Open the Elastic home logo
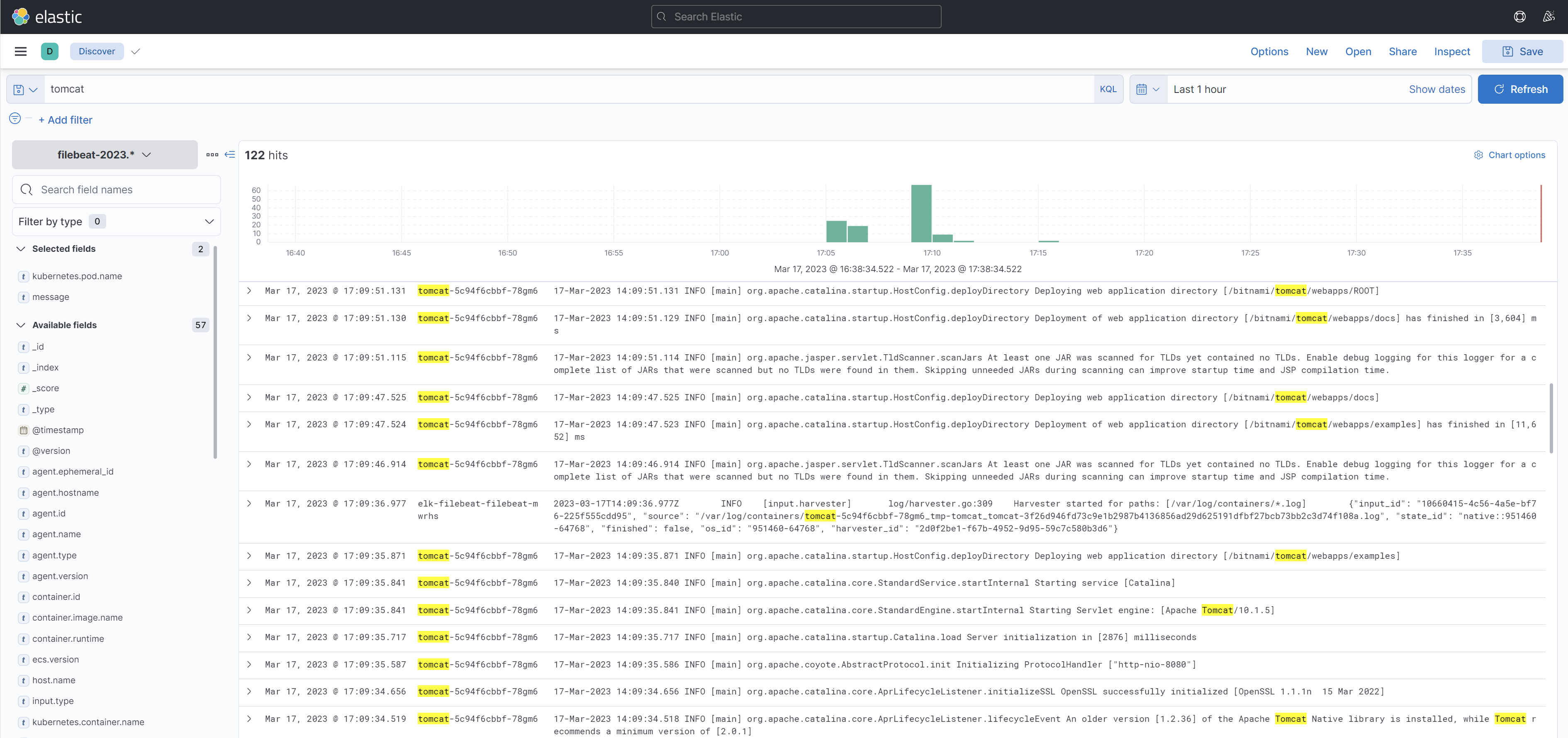This screenshot has height=738, width=1568. coord(46,17)
